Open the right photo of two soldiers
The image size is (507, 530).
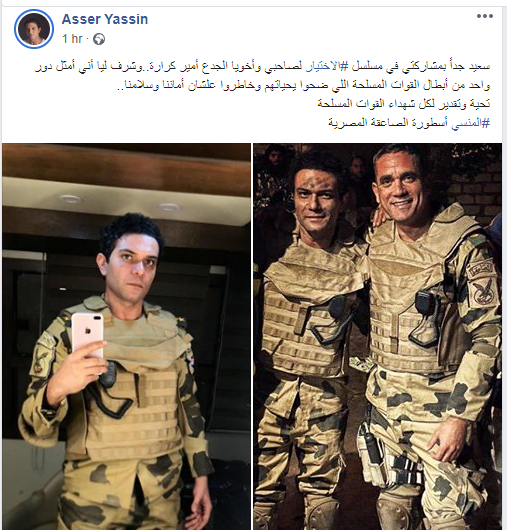point(378,336)
